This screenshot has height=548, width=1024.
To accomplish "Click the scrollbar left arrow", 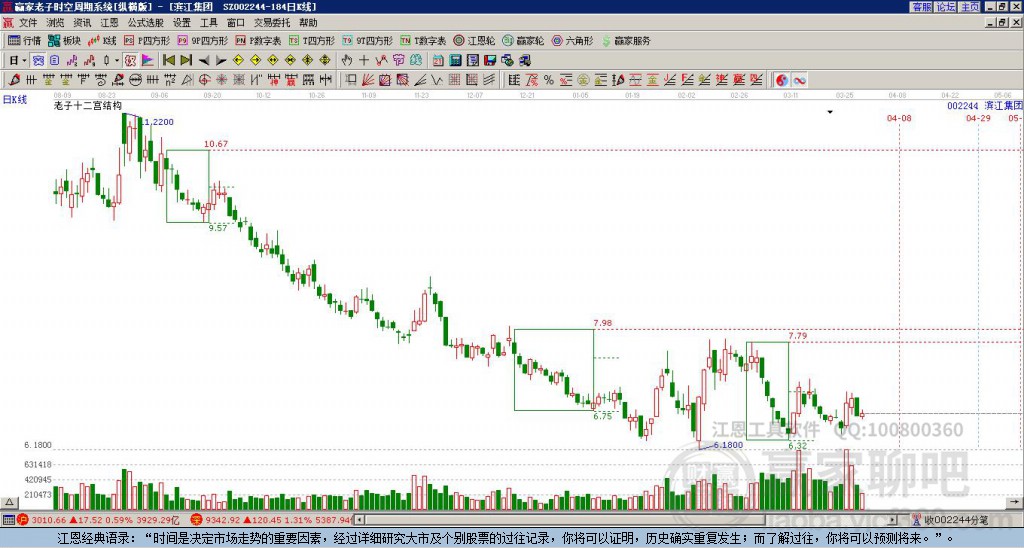I will (x=359, y=520).
